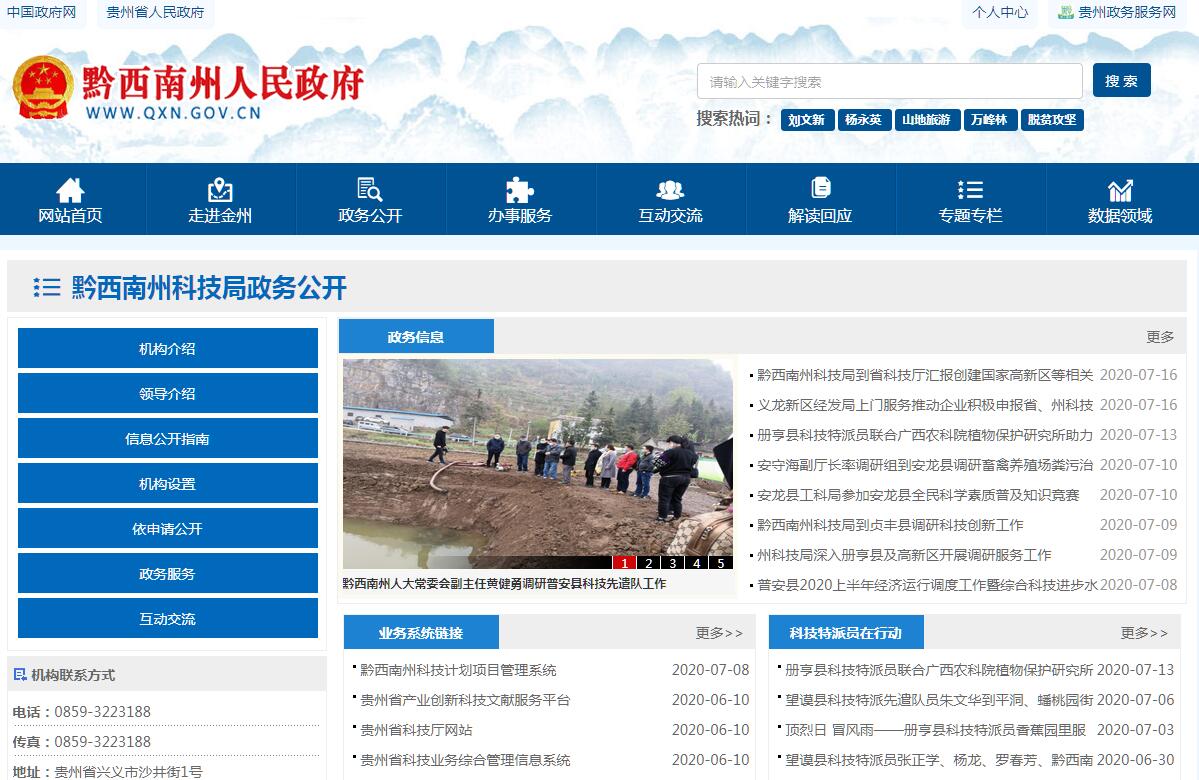Click the puzzle piece icon above 办事服务
Viewport: 1199px width, 780px height.
519,189
